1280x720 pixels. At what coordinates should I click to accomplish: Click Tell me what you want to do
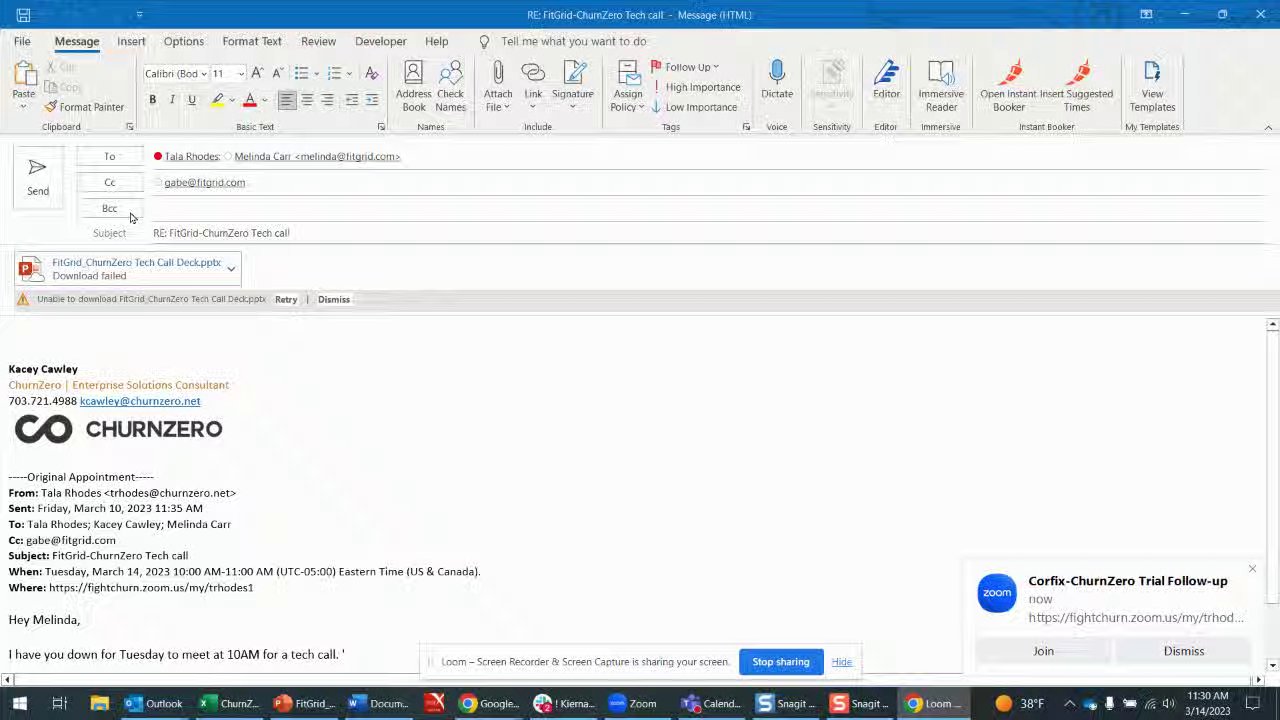point(573,41)
